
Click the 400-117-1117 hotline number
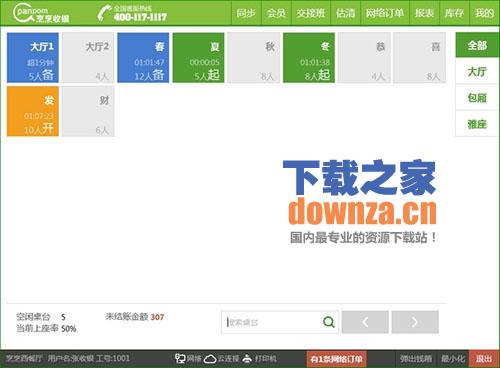coord(140,17)
